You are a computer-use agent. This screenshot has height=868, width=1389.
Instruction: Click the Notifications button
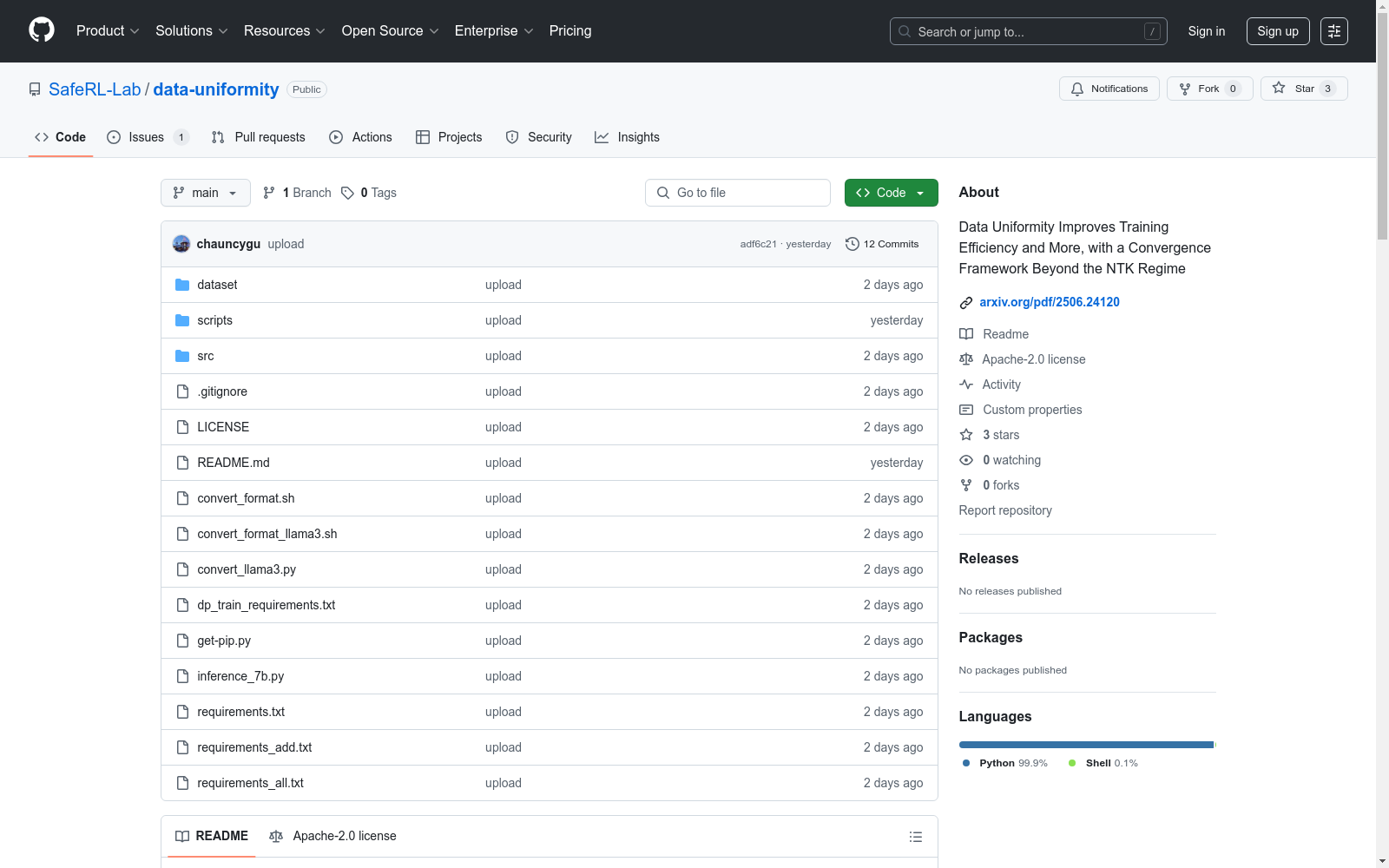pyautogui.click(x=1109, y=89)
